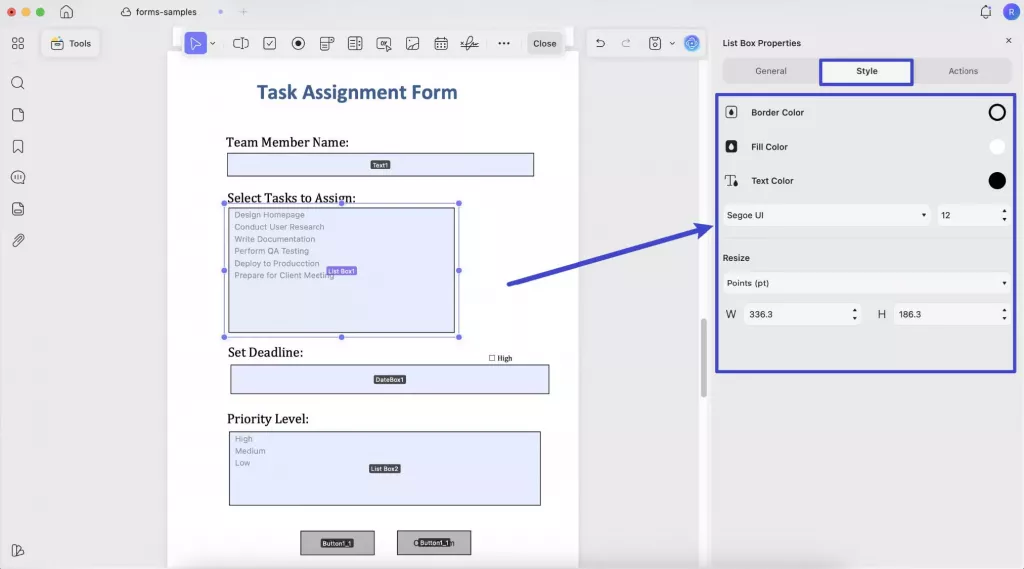
Task: Select Conduct User Research list item
Action: (x=279, y=227)
